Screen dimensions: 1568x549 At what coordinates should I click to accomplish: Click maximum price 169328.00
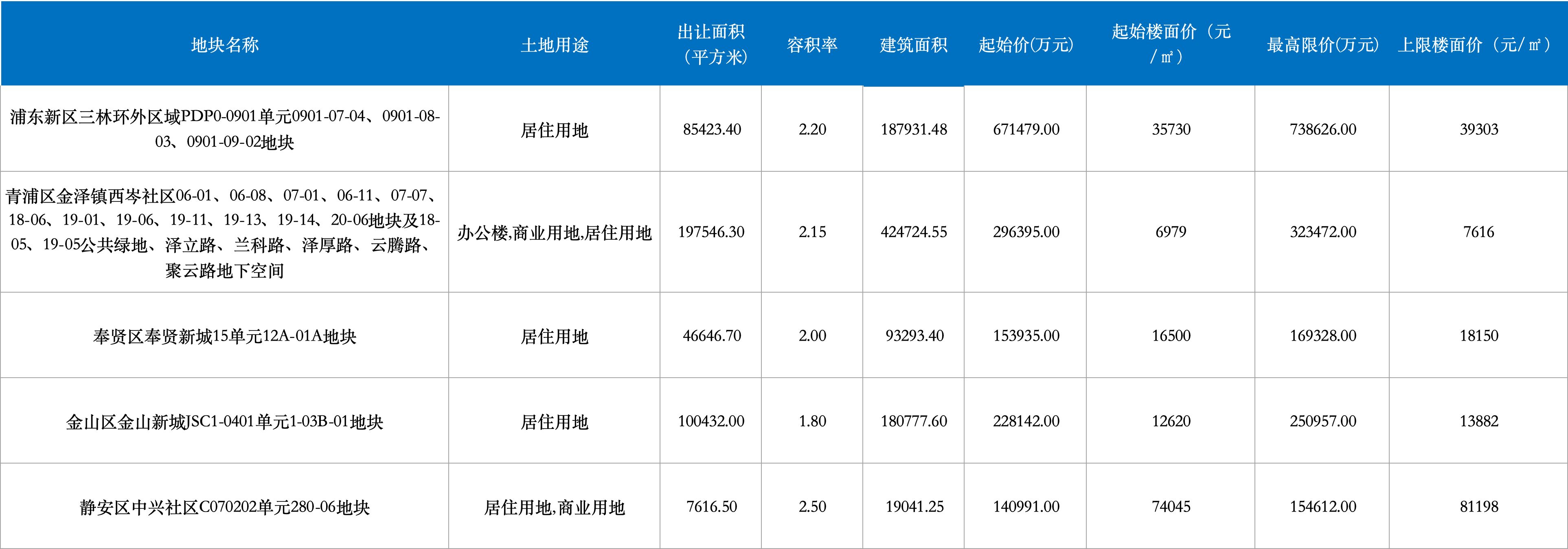[x=1323, y=335]
